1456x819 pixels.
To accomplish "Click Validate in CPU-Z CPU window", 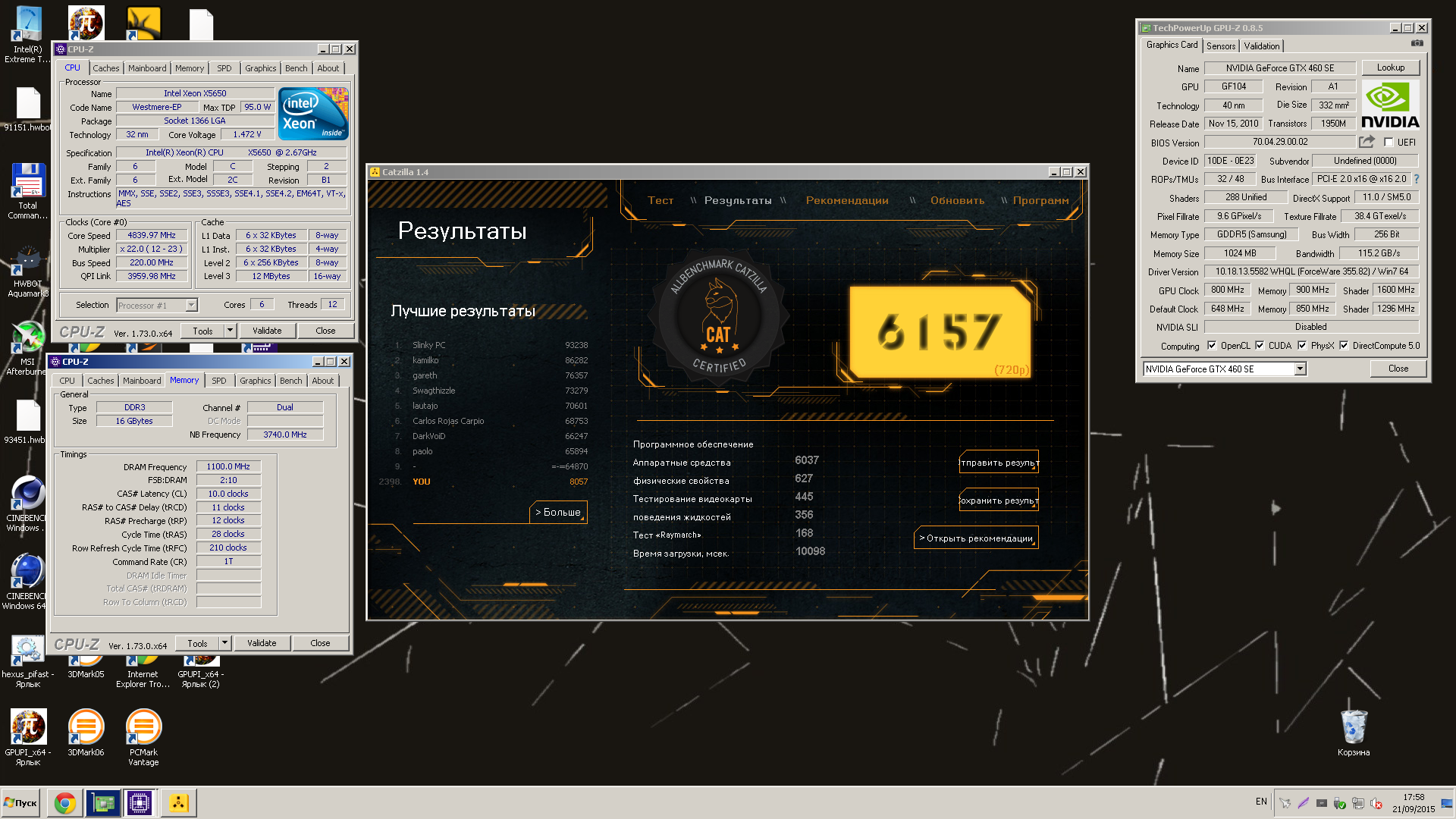I will point(267,331).
